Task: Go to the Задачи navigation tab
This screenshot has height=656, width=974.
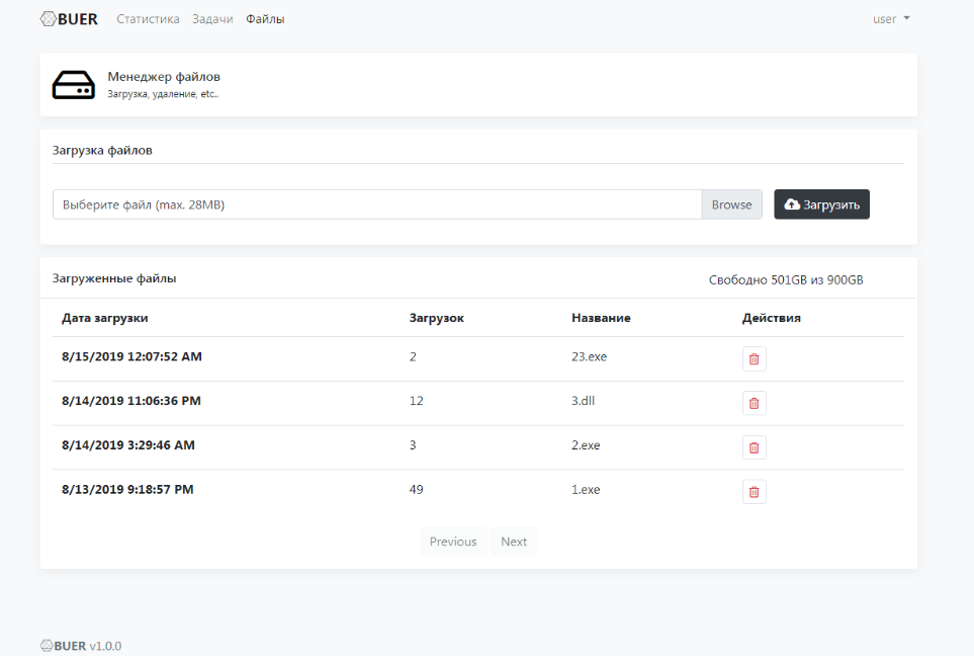Action: (212, 19)
